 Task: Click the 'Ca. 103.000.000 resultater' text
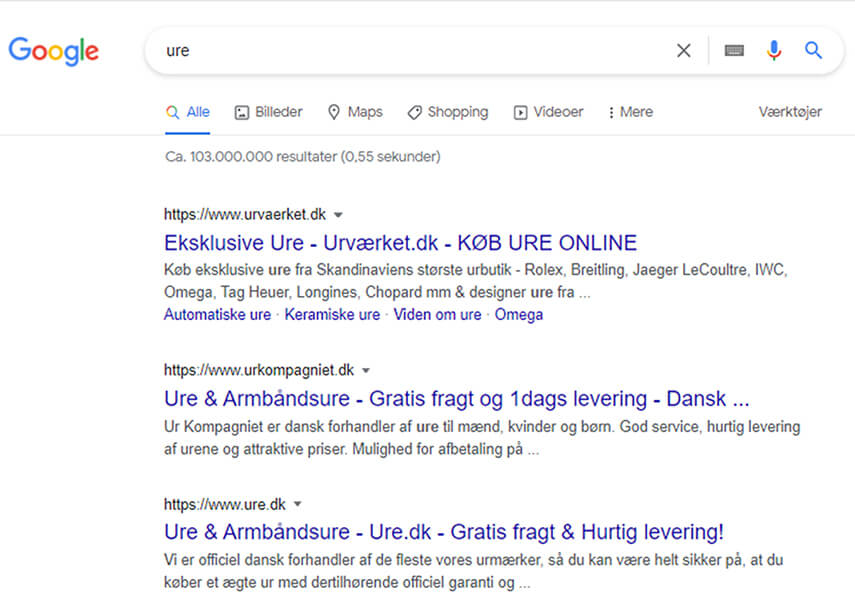pyautogui.click(x=303, y=157)
